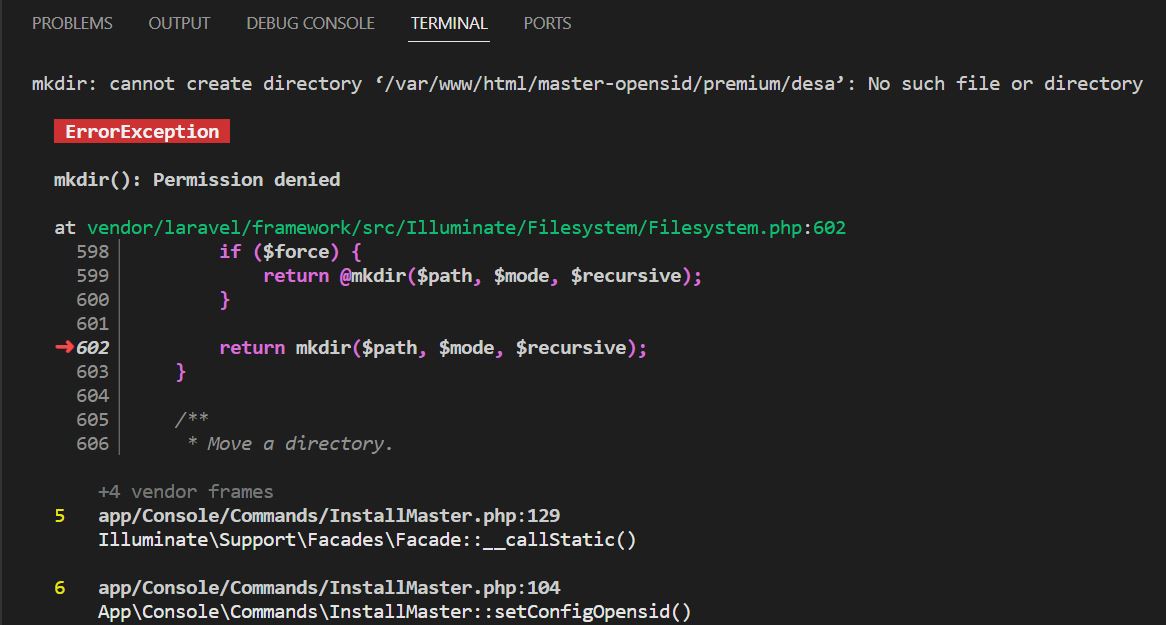Screen dimensions: 1166x625
Task: Click stack frame number 5
Action: 59,516
